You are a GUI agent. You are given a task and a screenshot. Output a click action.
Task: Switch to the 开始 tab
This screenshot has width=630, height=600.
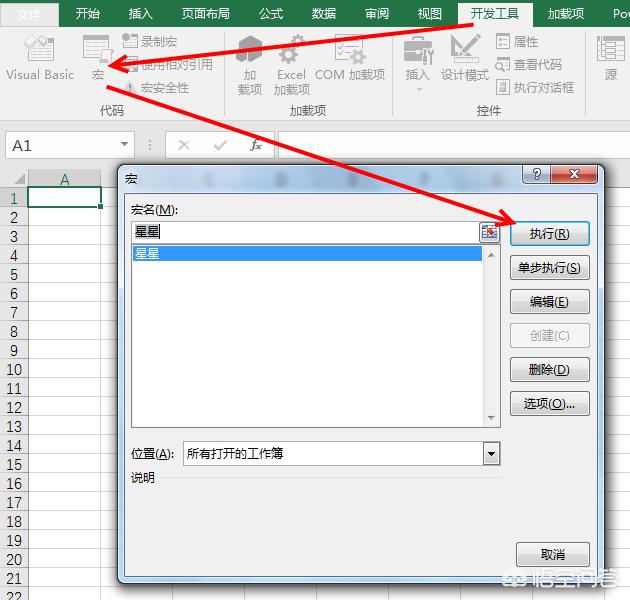(x=87, y=14)
